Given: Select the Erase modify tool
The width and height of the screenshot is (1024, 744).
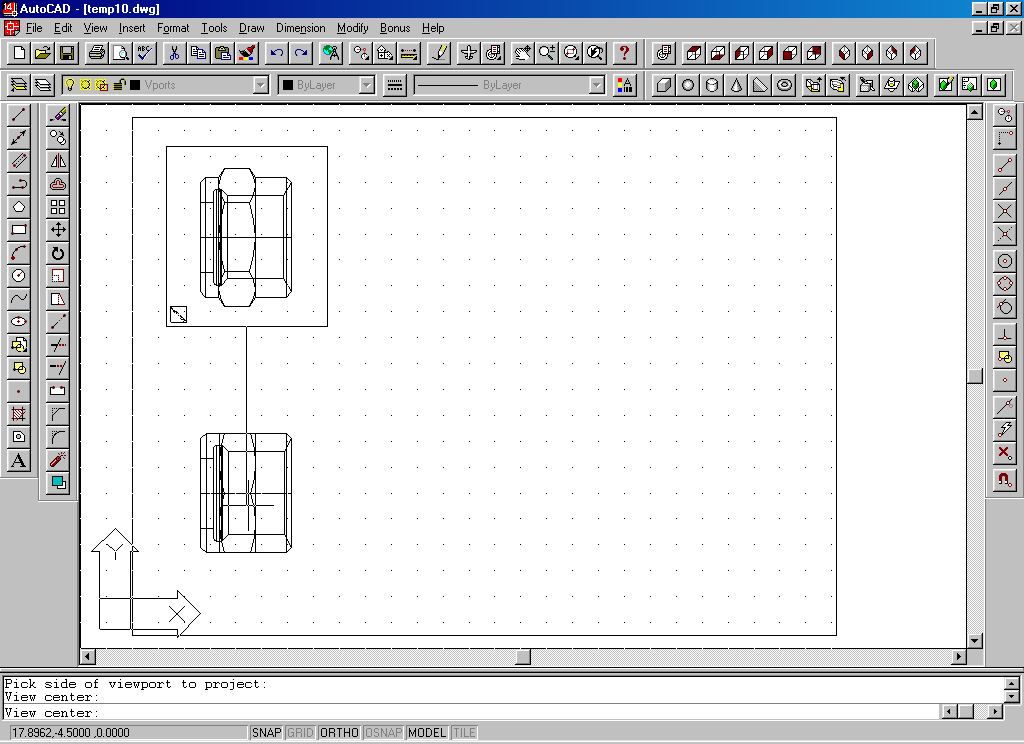Looking at the screenshot, I should pos(58,115).
